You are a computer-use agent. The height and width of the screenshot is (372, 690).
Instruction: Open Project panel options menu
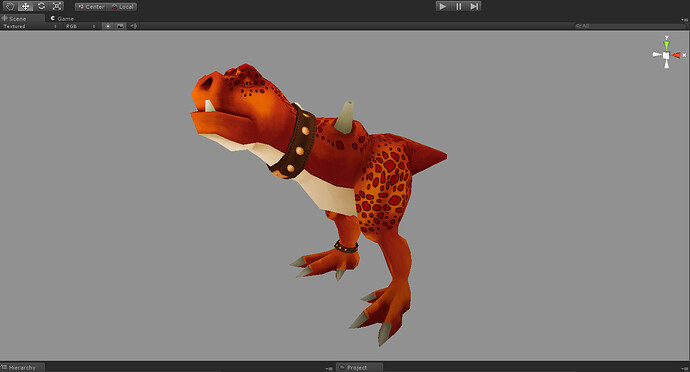click(x=685, y=368)
